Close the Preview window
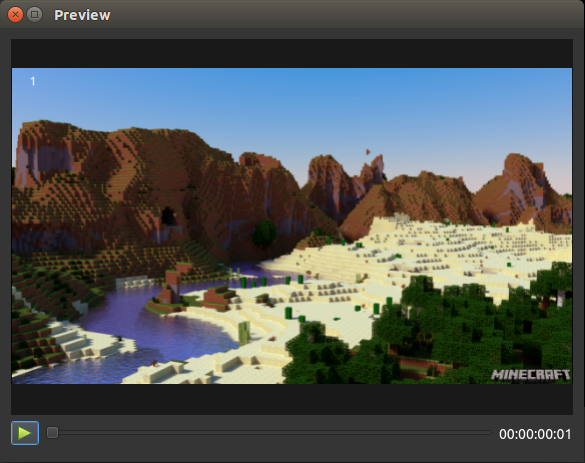 tap(15, 15)
